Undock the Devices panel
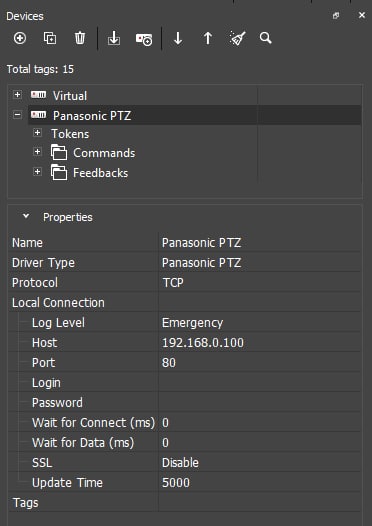This screenshot has width=372, height=526. coord(336,15)
